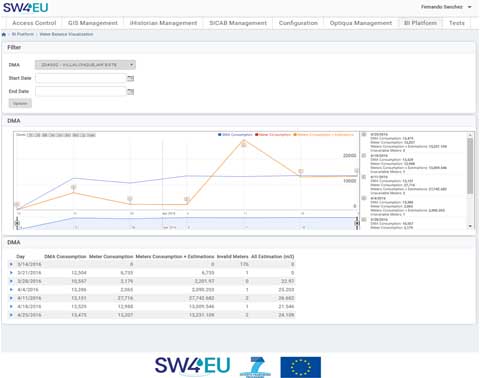The image size is (480, 378).
Task: Select the 4/18/2016 annotation flag icon
Action: coord(364,156)
